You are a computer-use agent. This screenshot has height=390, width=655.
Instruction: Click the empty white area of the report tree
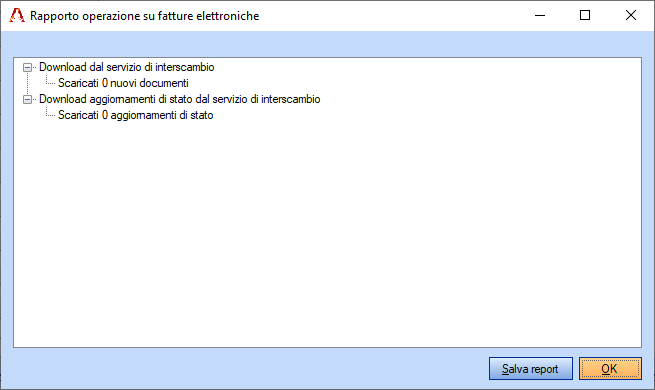328,234
